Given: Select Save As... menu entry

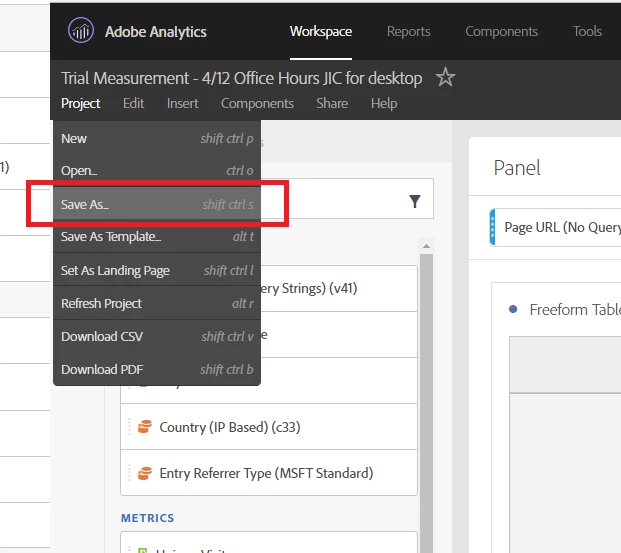Looking at the screenshot, I should [x=157, y=204].
